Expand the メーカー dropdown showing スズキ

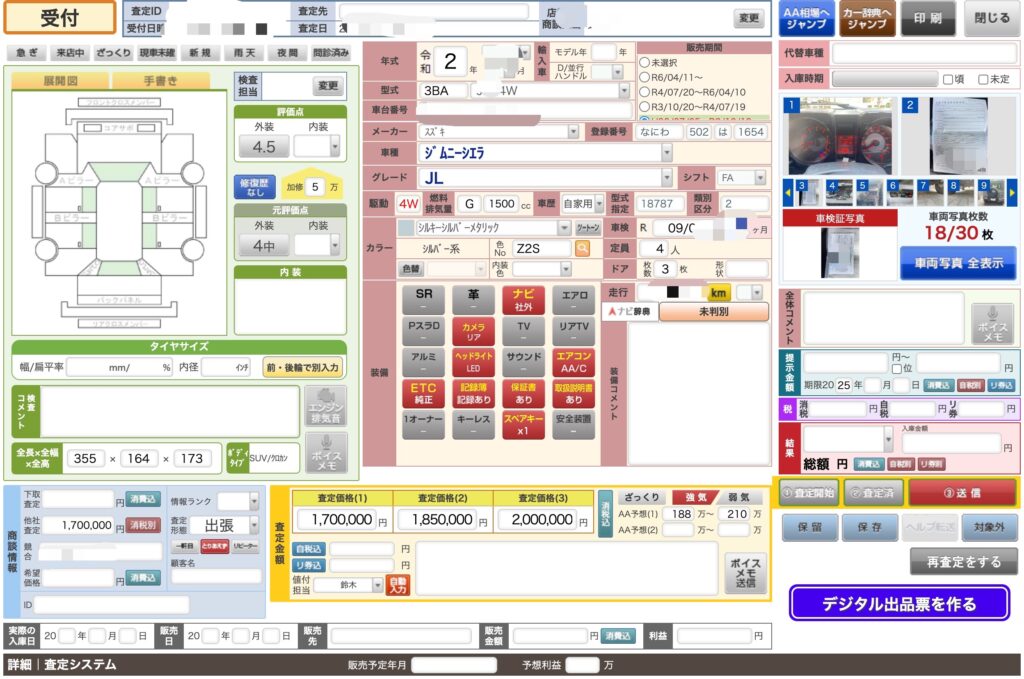[573, 131]
